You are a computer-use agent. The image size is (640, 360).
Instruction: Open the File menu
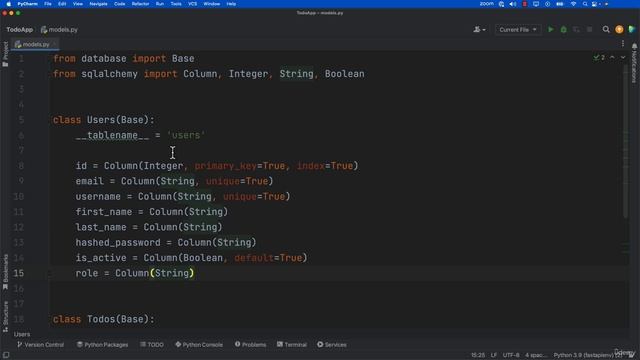(x=48, y=4)
